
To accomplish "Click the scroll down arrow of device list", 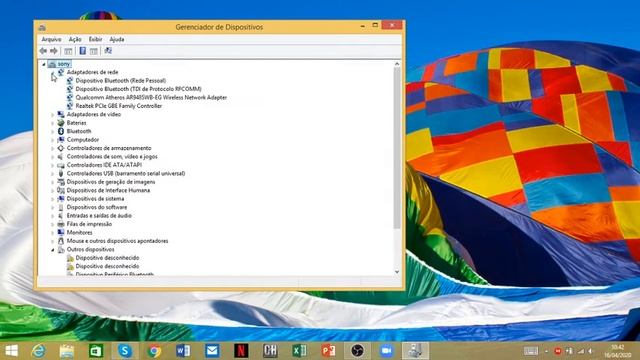I will tap(397, 272).
